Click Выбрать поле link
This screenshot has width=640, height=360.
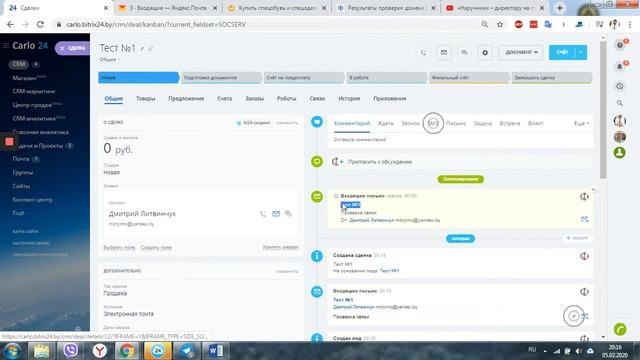click(x=119, y=248)
